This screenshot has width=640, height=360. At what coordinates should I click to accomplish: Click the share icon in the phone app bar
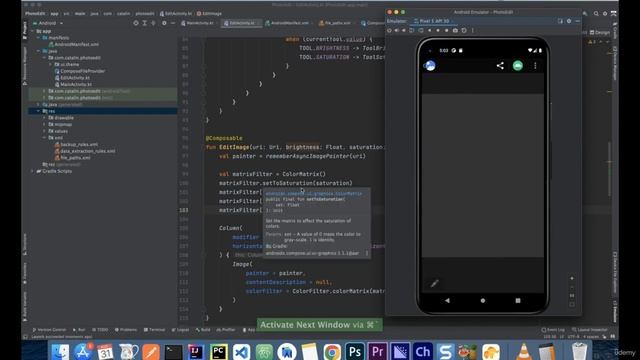coord(500,66)
